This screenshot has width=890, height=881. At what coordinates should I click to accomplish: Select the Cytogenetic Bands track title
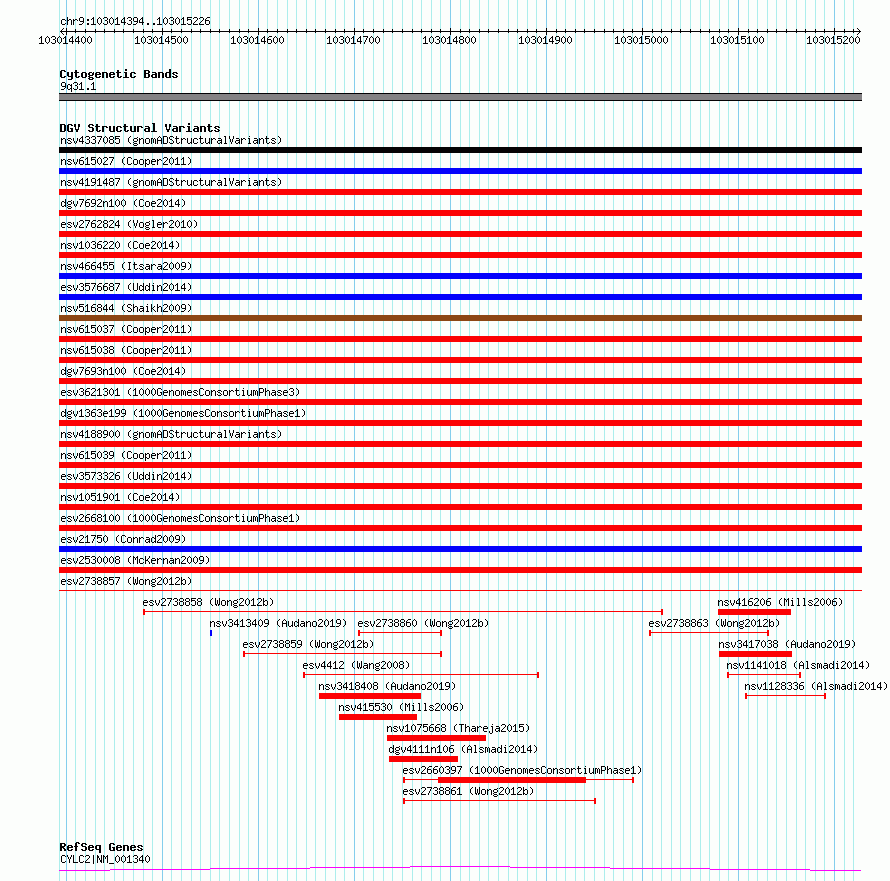click(119, 74)
